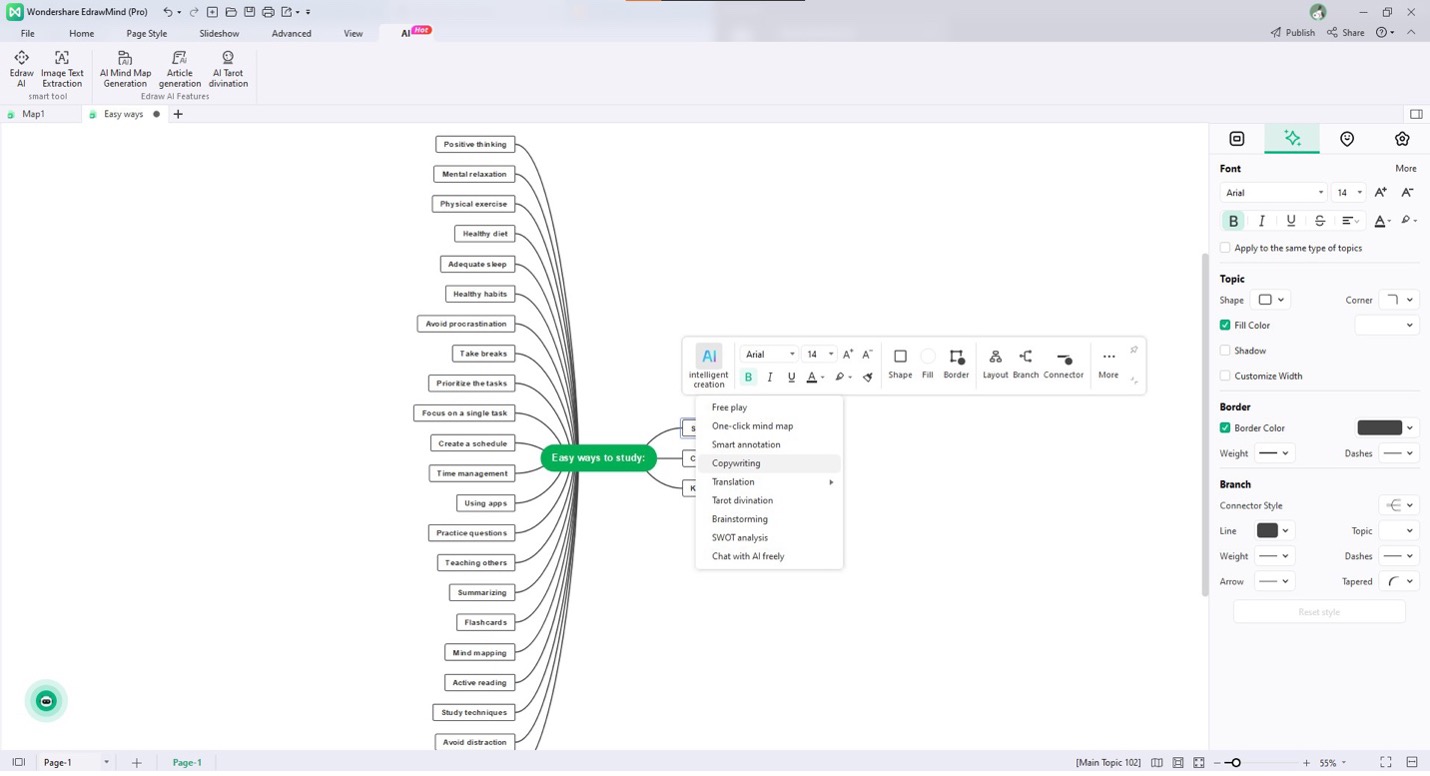
Task: Open the sticker marker tab in panel
Action: tap(1347, 139)
